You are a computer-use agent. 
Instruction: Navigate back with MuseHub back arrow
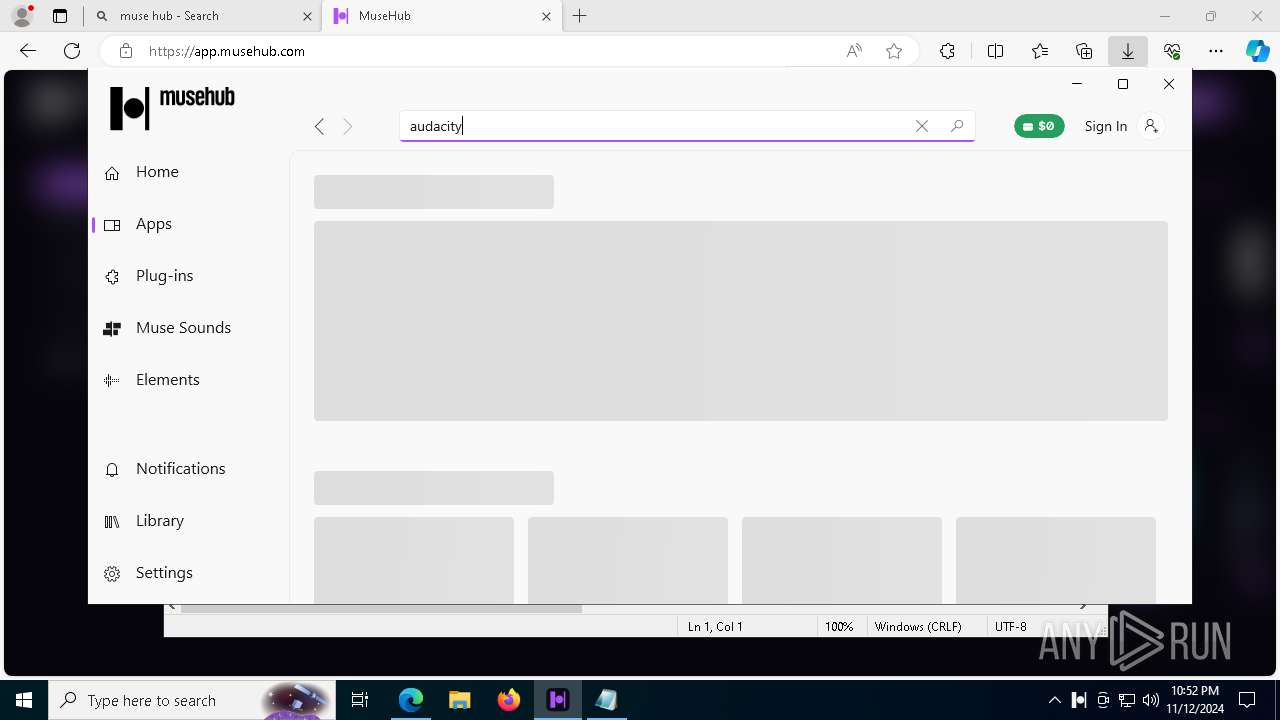[319, 126]
